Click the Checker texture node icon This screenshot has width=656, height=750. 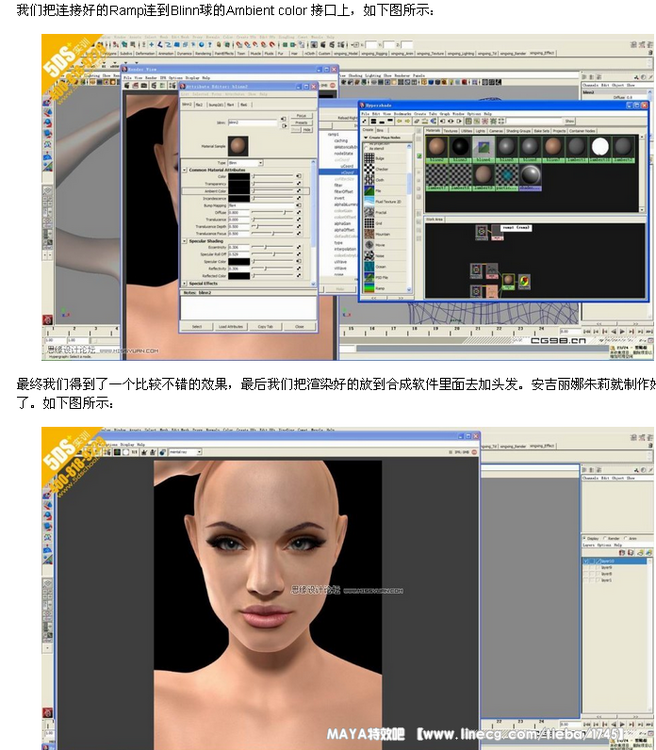click(369, 169)
